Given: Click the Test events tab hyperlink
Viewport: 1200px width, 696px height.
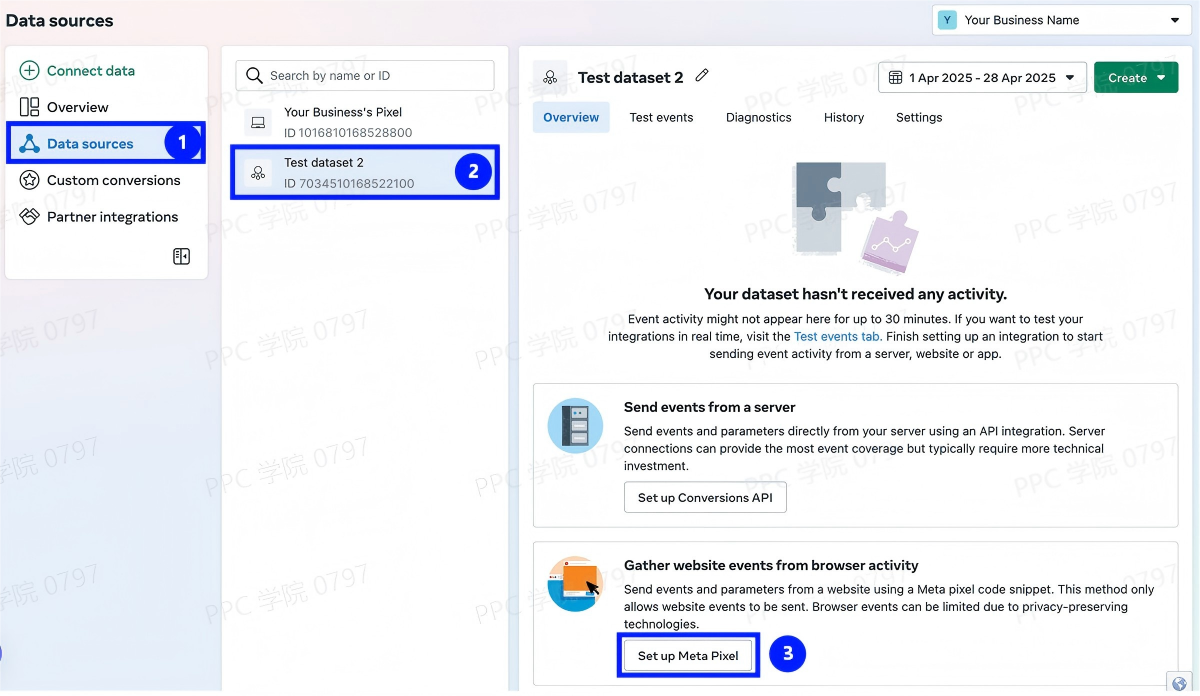Looking at the screenshot, I should (836, 337).
